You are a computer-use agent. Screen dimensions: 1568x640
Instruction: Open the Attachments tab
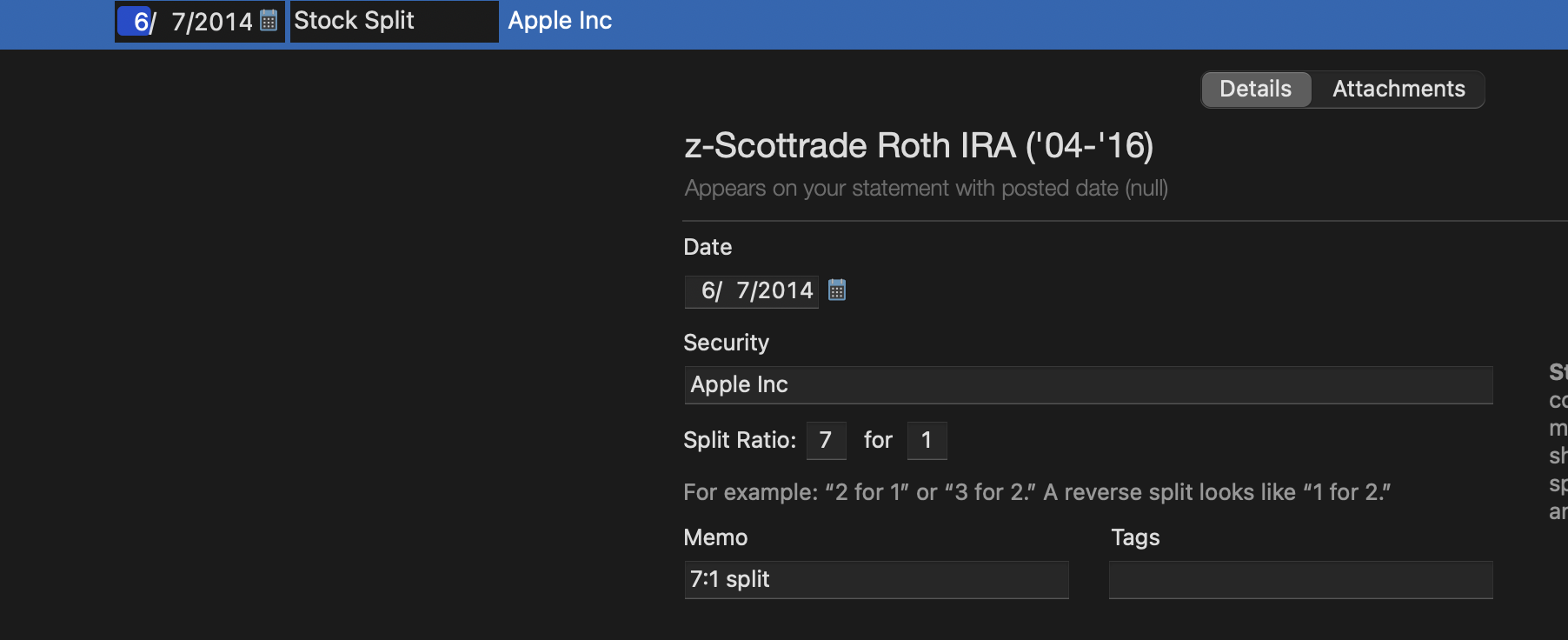click(x=1398, y=89)
